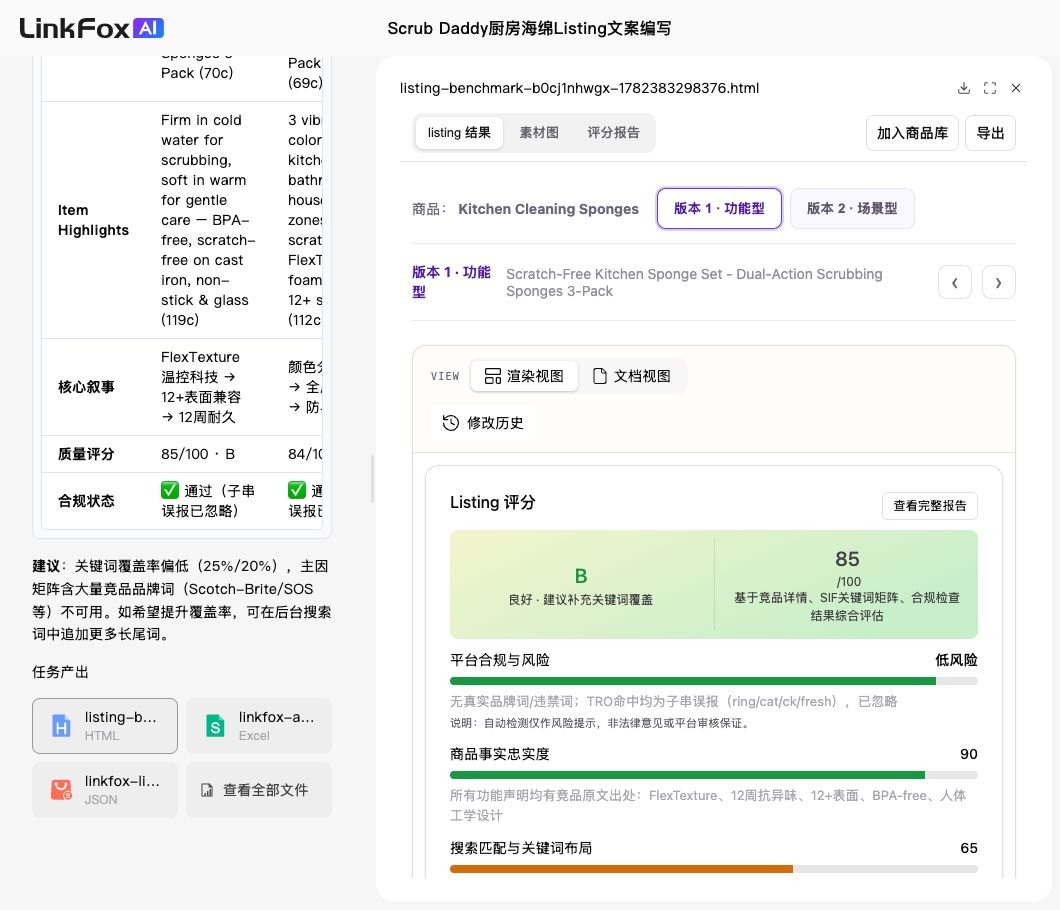Click the 合规状态 row label
This screenshot has width=1060, height=910.
[x=86, y=500]
